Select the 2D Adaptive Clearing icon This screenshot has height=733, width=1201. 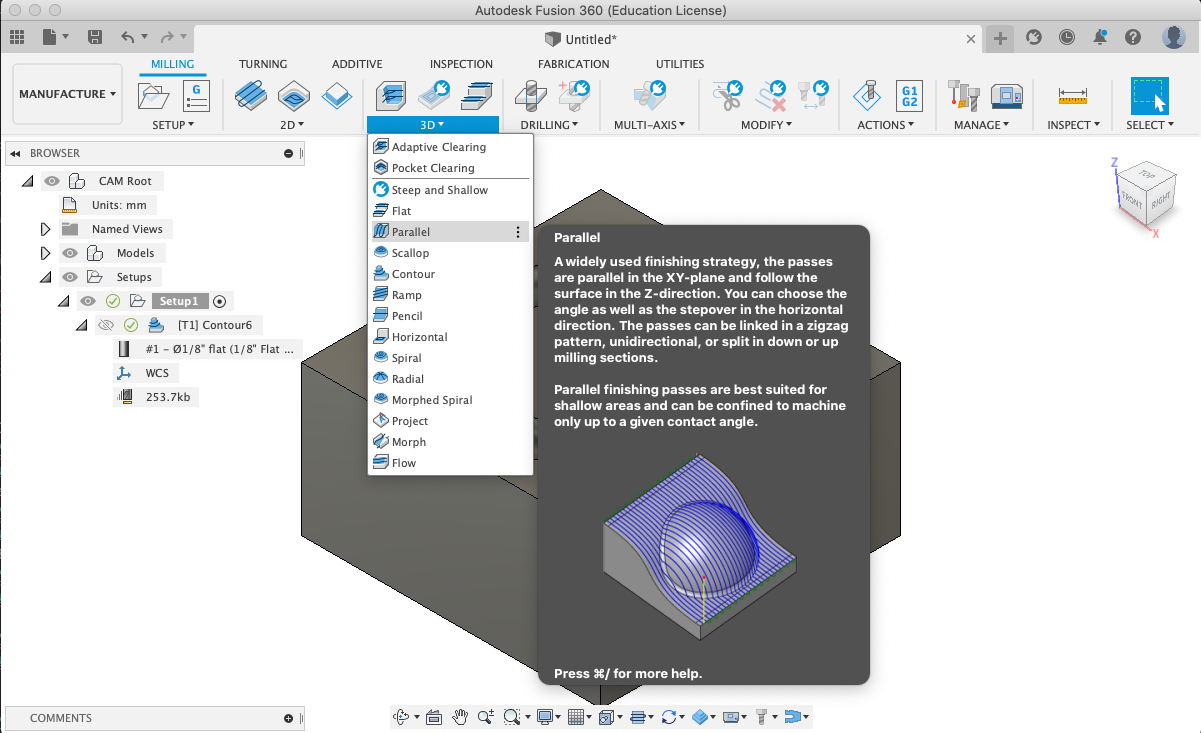pyautogui.click(x=250, y=96)
